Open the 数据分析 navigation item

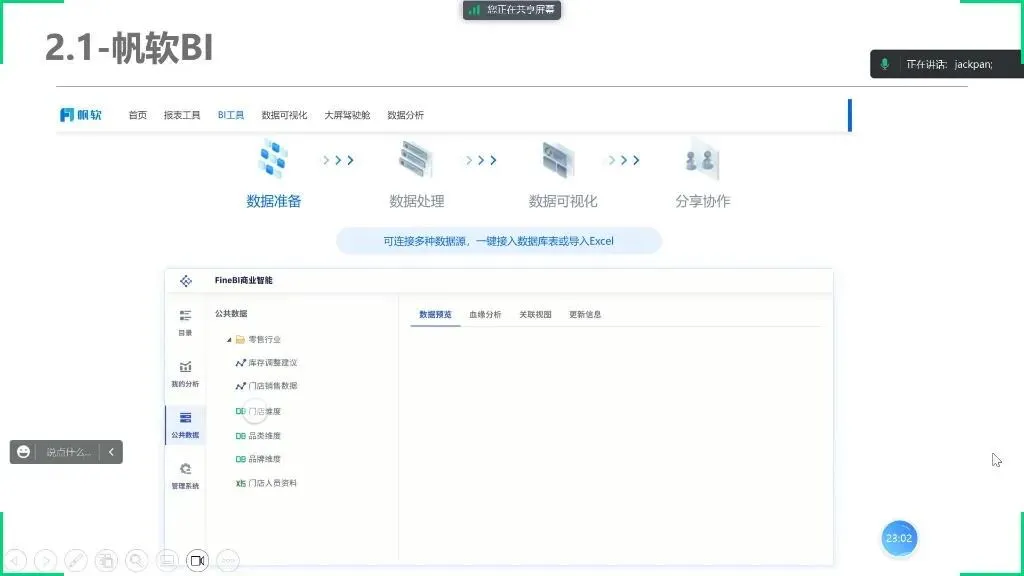[x=405, y=115]
